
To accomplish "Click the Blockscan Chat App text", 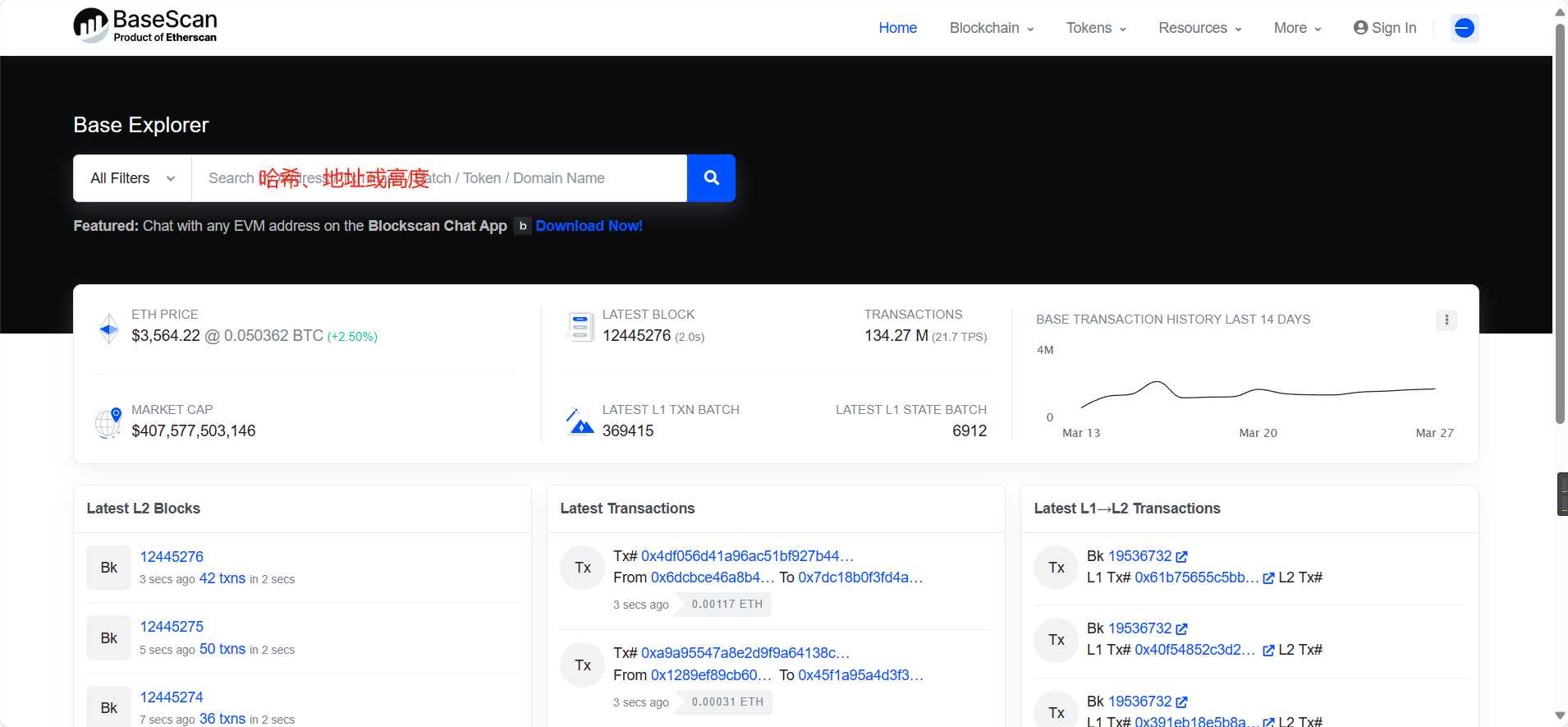I will (438, 226).
